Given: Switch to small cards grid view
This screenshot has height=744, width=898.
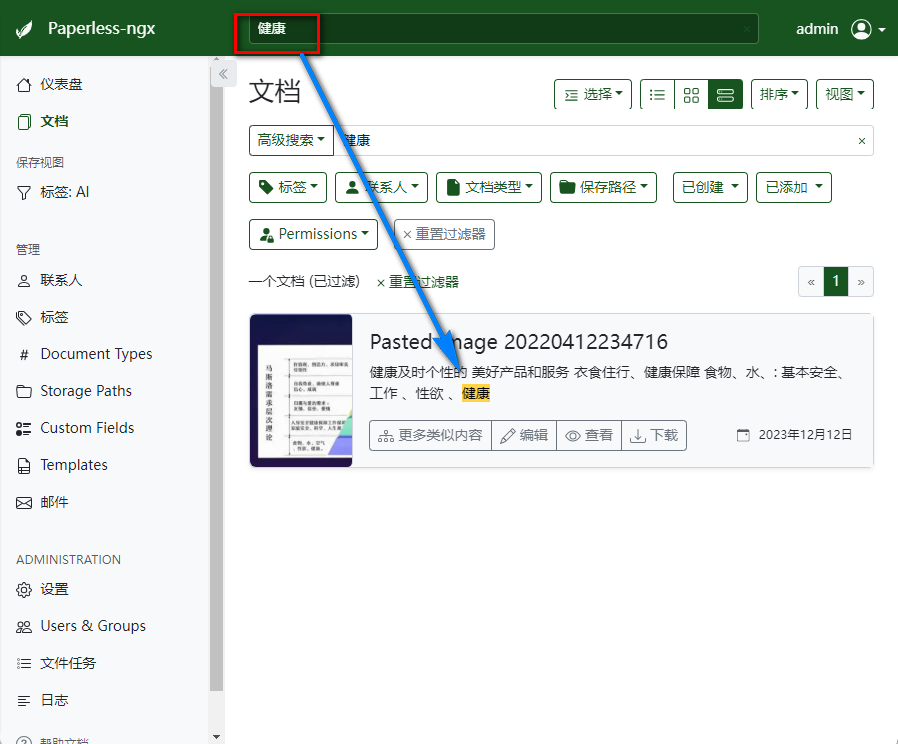Looking at the screenshot, I should [x=691, y=94].
